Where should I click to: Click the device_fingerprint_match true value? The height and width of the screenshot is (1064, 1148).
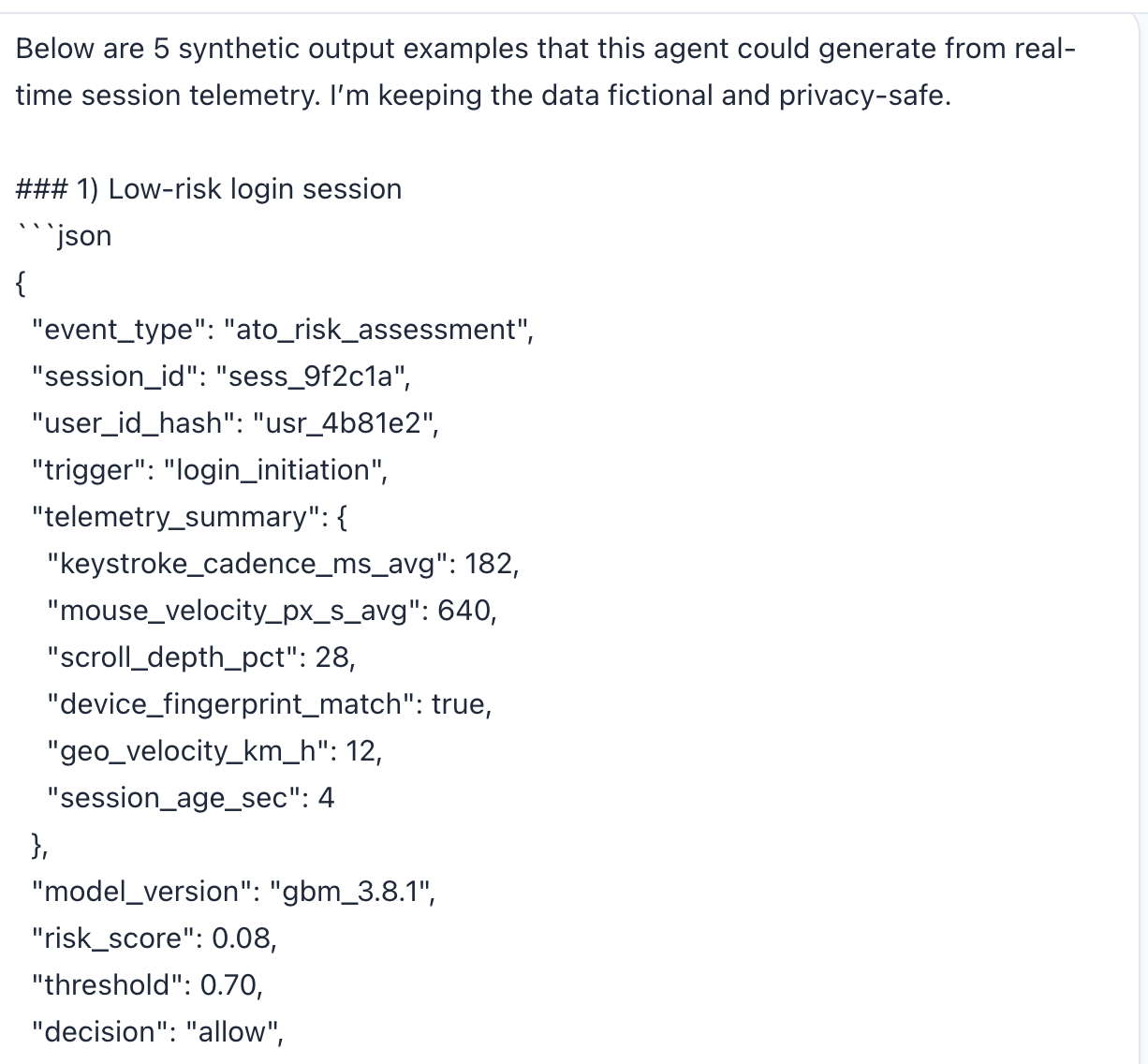tap(459, 704)
